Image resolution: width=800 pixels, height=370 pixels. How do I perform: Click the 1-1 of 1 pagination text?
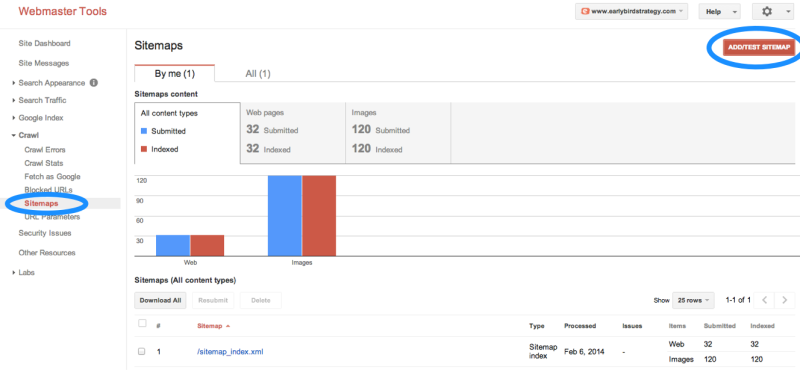click(x=738, y=300)
